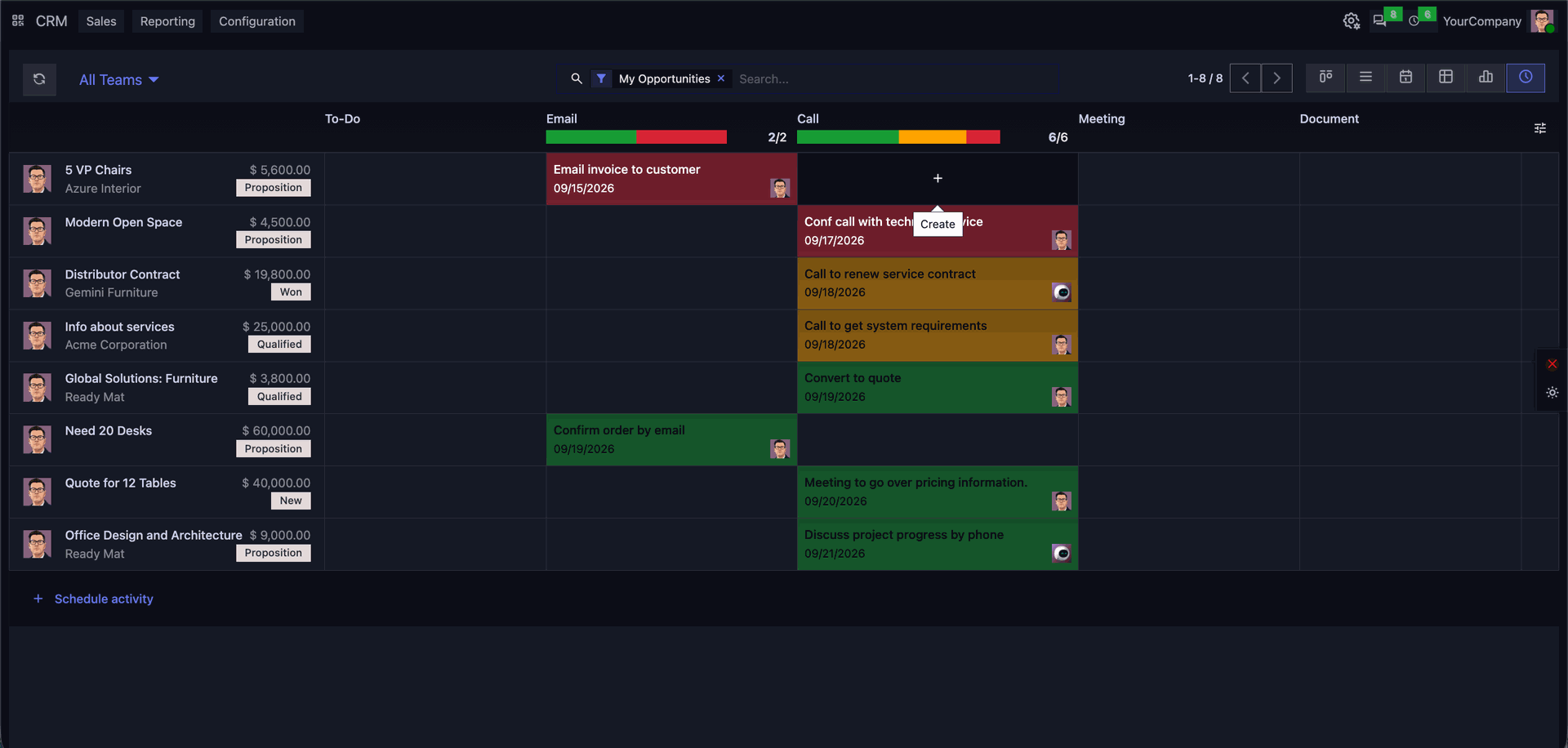Click the Email column progress bar
Viewport: 1568px width, 748px height.
(x=636, y=137)
